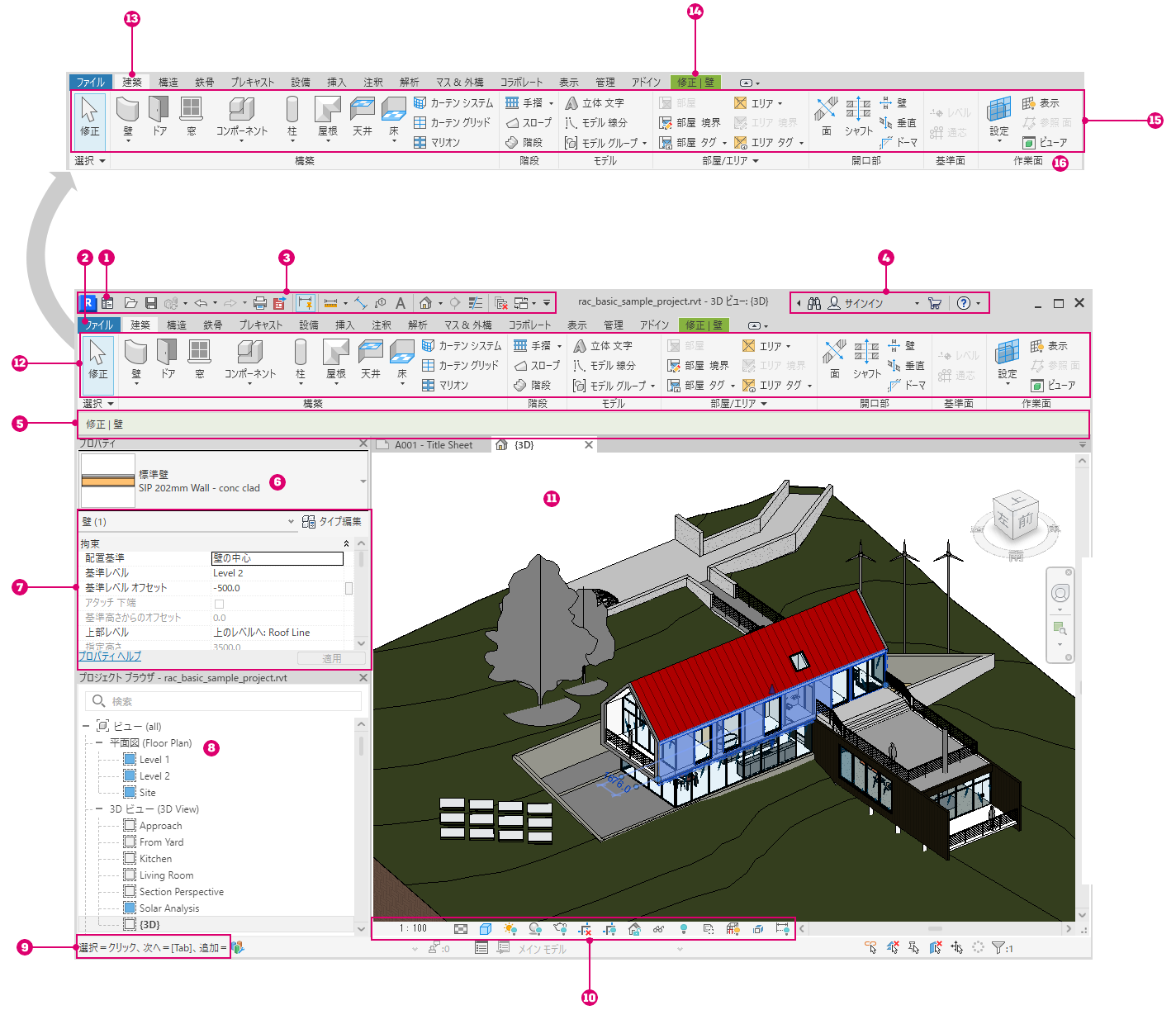Click the プロパティ ヘルプ link
This screenshot has width=1176, height=1010.
tap(110, 657)
